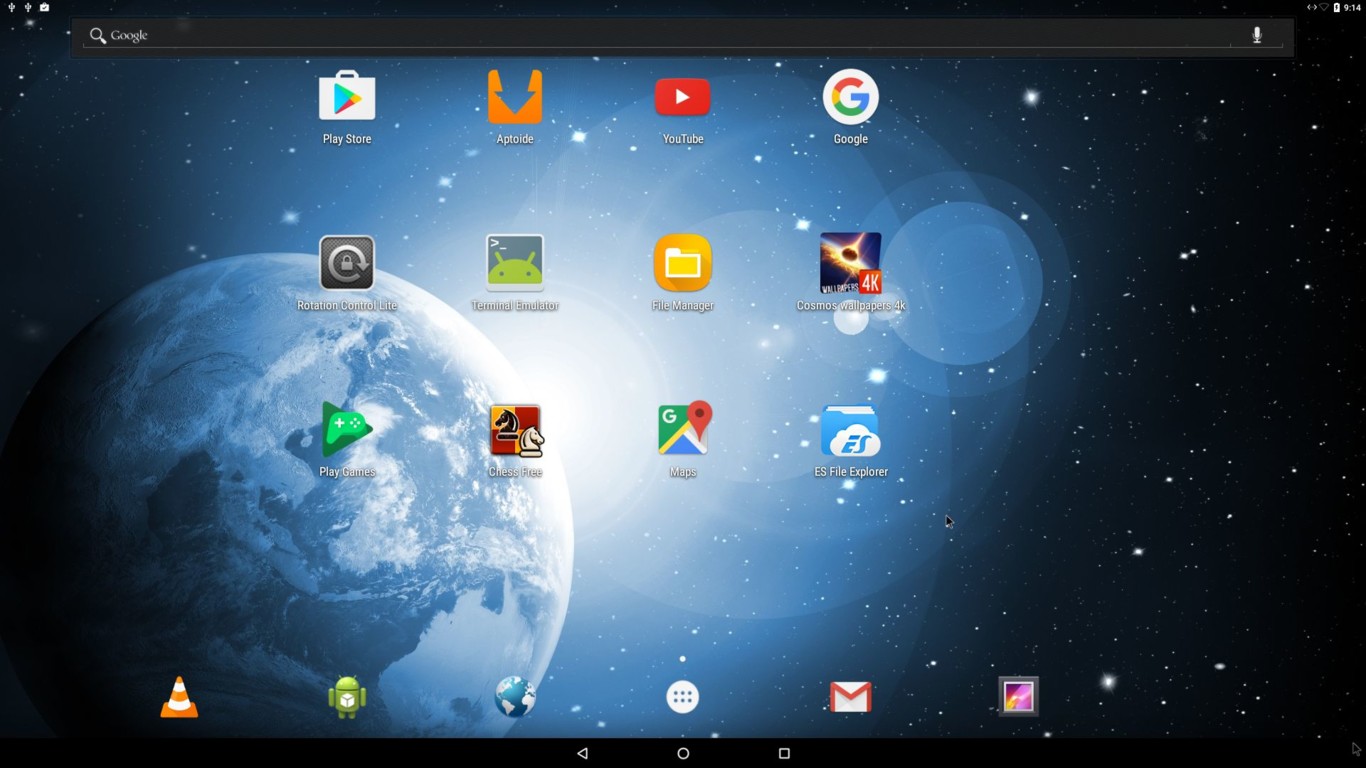The height and width of the screenshot is (768, 1366).
Task: Open the Play Store
Action: [347, 97]
